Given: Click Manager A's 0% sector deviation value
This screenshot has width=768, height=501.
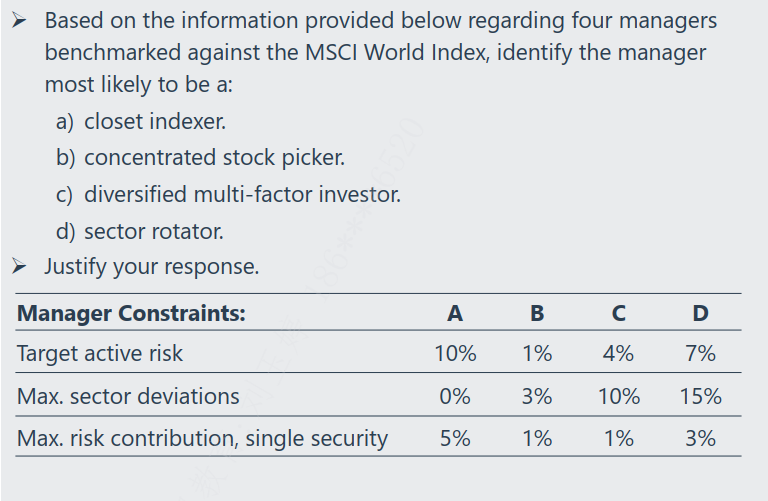Looking at the screenshot, I should [455, 396].
